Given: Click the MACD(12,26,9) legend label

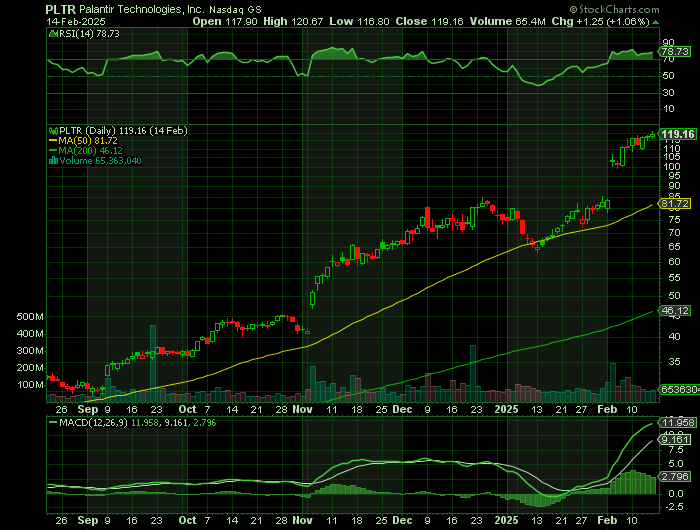Looking at the screenshot, I should click(94, 422).
